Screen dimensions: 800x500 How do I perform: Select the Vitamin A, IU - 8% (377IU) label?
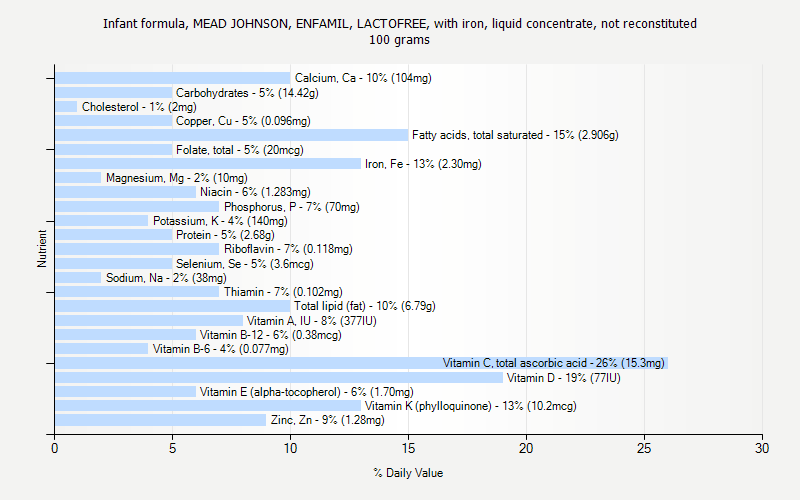[x=311, y=321]
